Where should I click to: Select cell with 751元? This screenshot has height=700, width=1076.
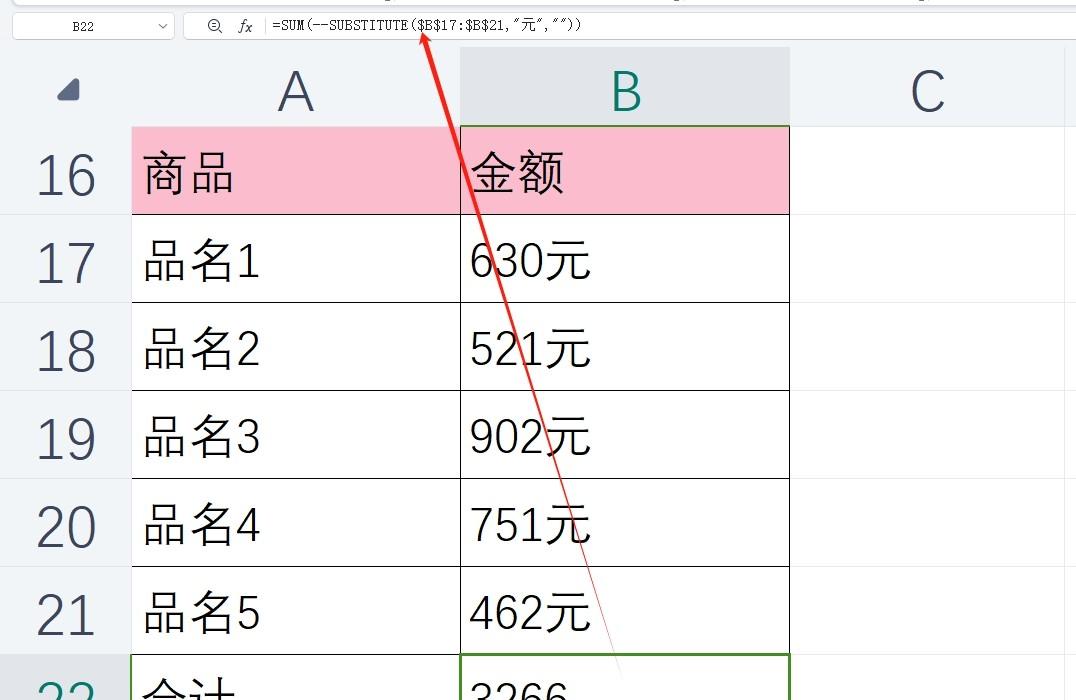point(625,522)
